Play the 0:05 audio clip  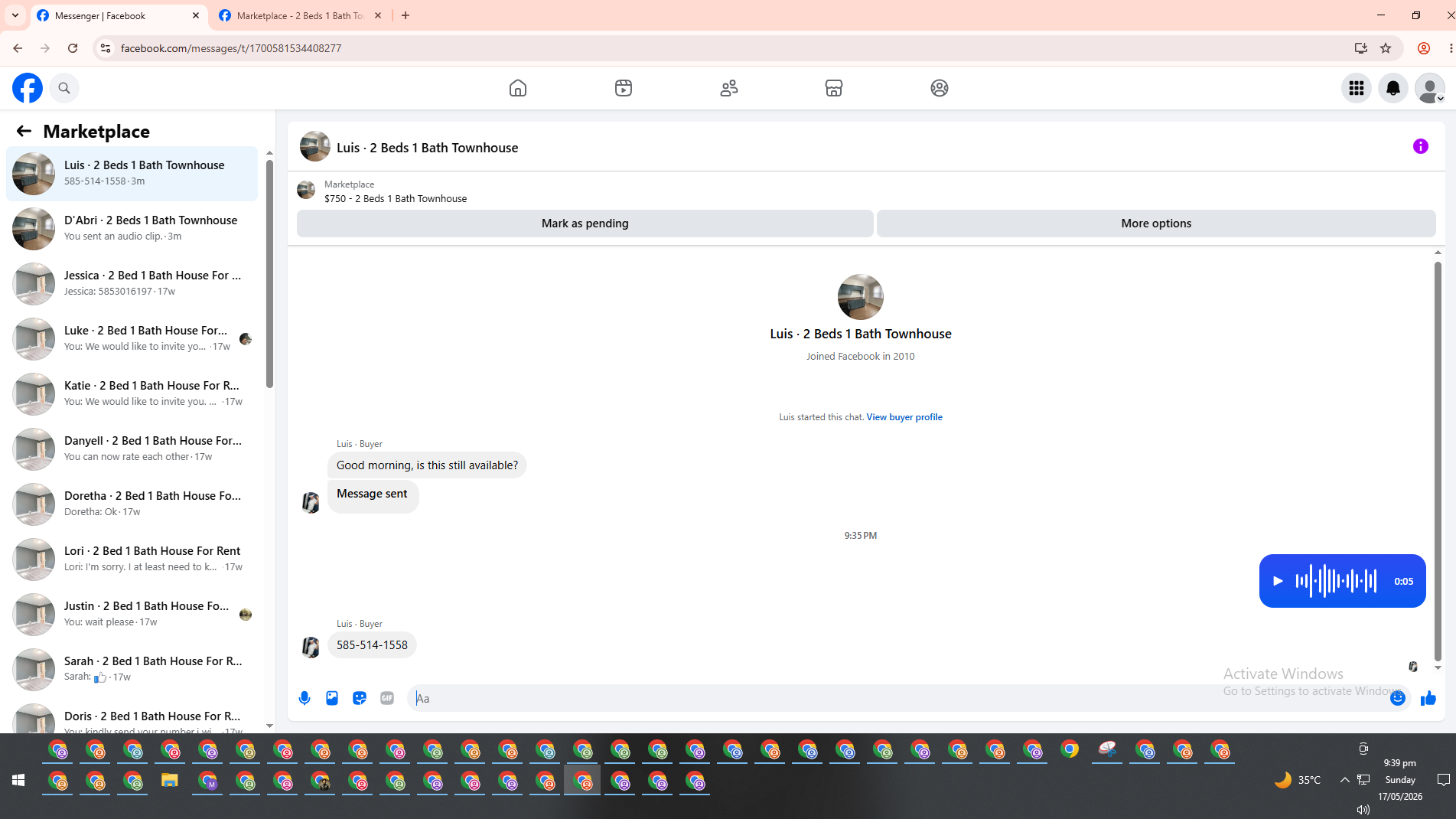coord(1278,581)
